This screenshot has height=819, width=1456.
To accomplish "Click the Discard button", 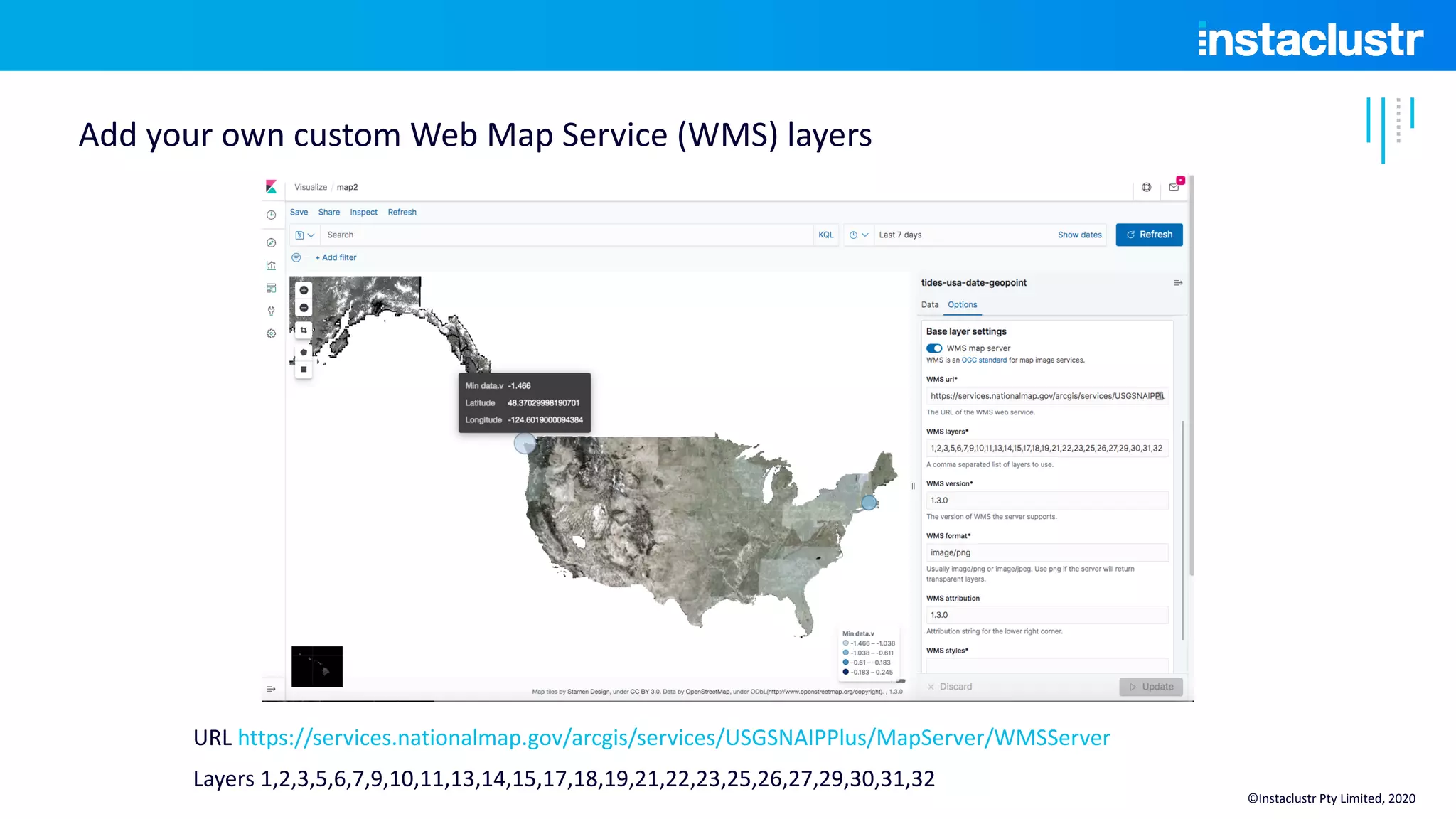I will point(950,687).
